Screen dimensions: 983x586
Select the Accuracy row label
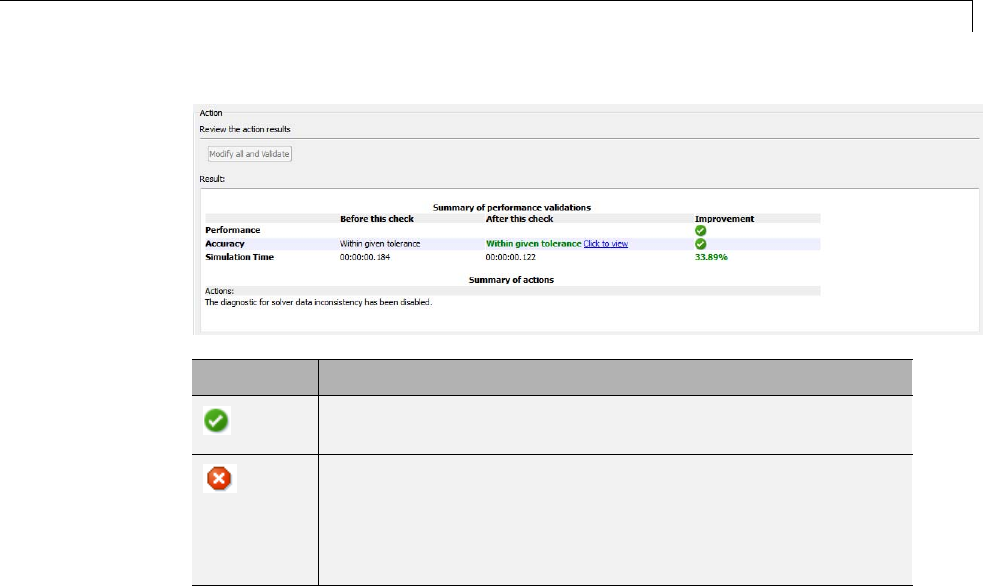[224, 244]
